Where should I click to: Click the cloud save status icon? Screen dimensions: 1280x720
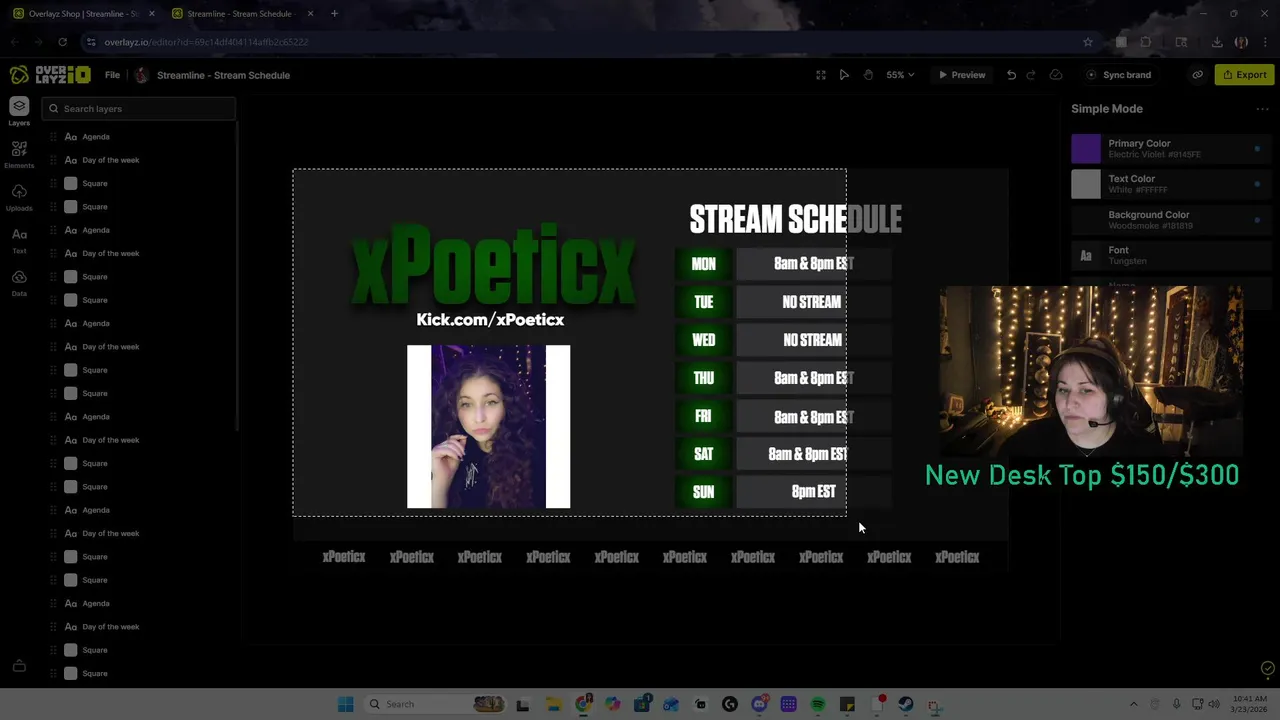1056,75
